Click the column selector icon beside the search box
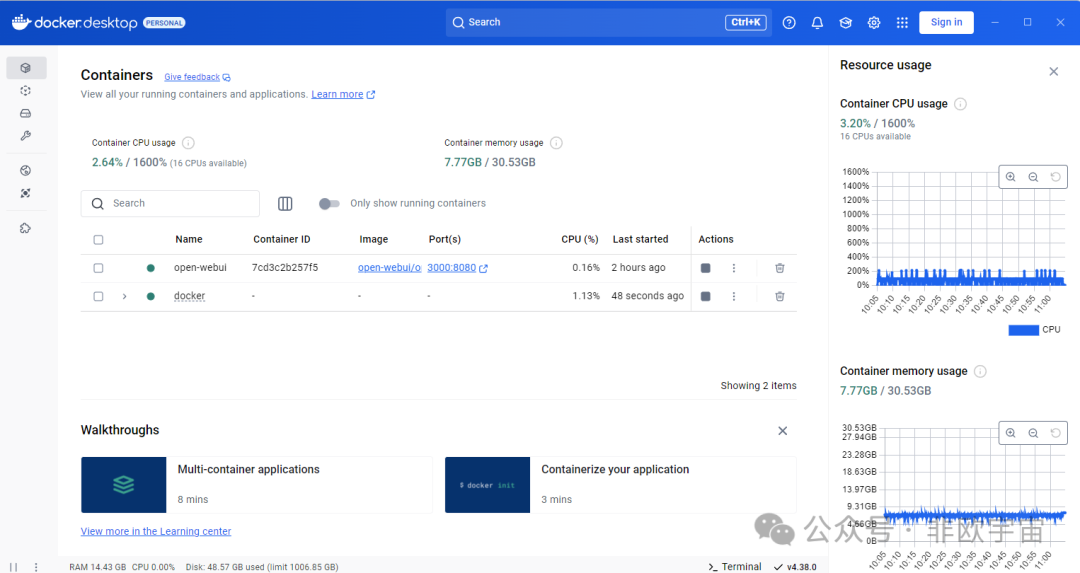 (285, 203)
